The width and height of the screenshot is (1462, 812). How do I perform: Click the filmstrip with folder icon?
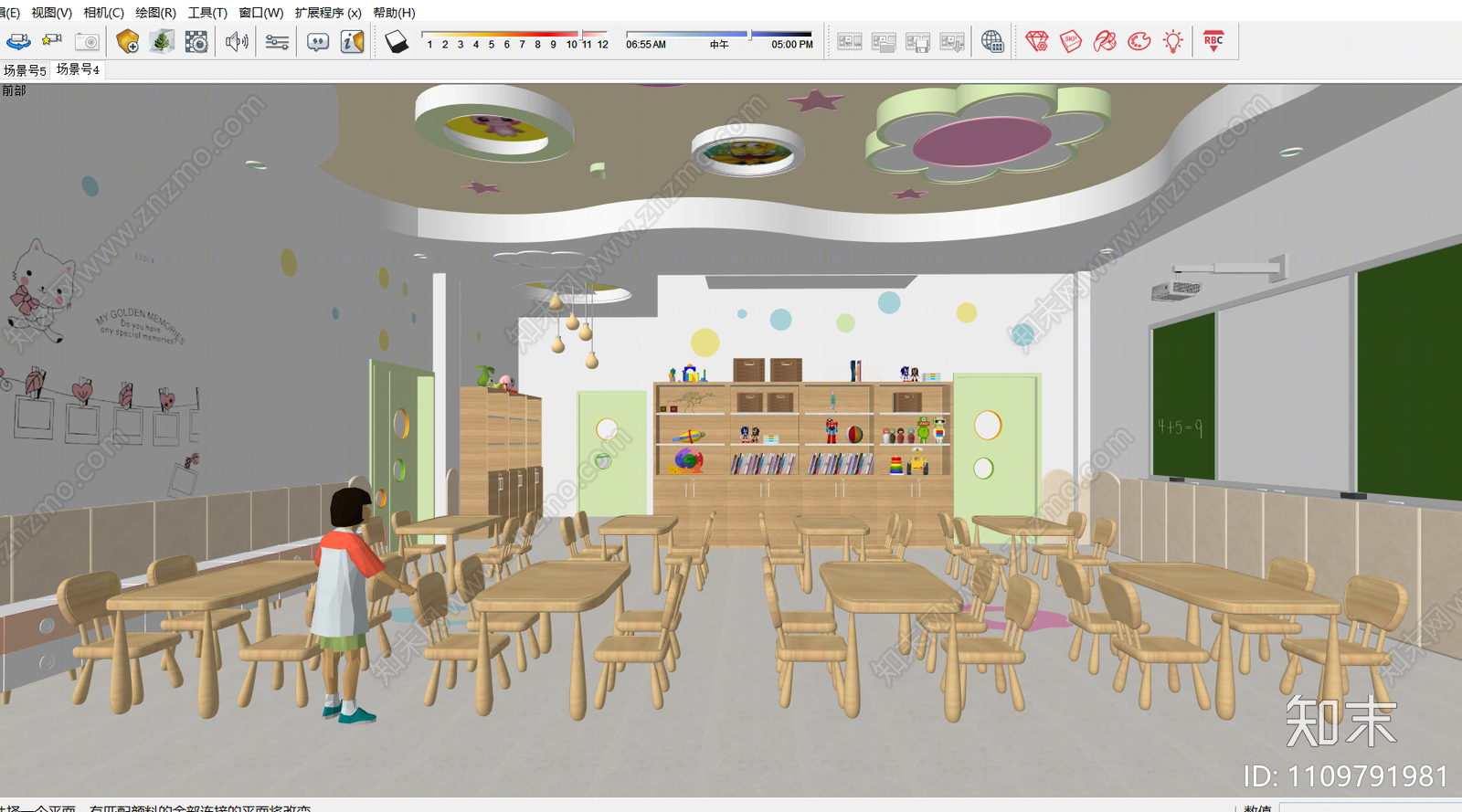[x=884, y=42]
